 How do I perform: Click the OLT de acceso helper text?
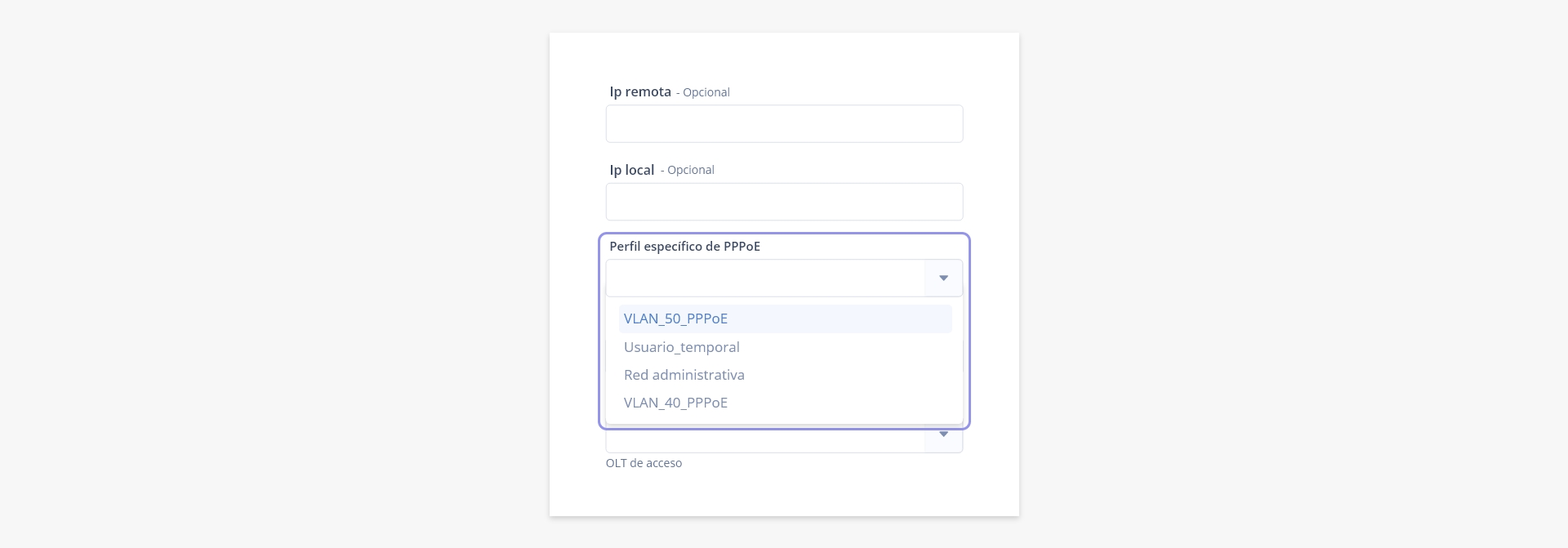tap(644, 463)
